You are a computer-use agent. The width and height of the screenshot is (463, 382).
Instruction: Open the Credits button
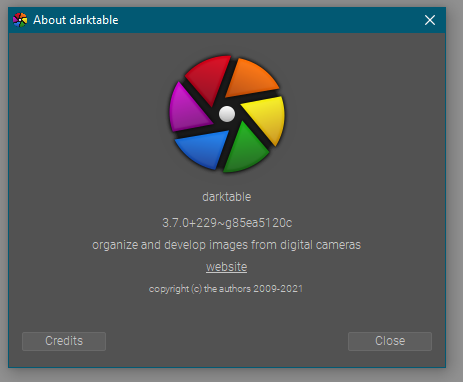[x=64, y=341]
